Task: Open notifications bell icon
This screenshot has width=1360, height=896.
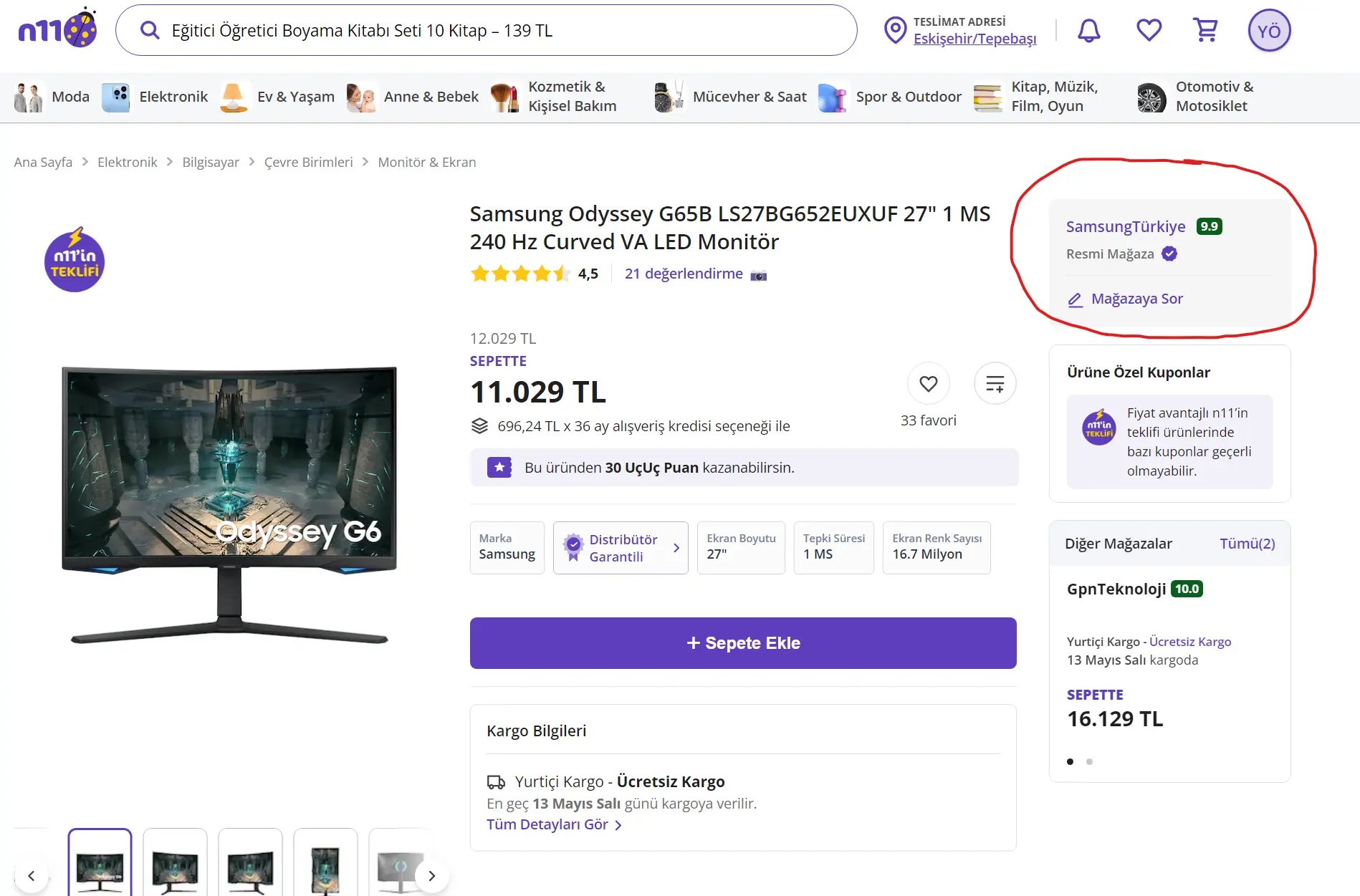Action: click(1089, 30)
